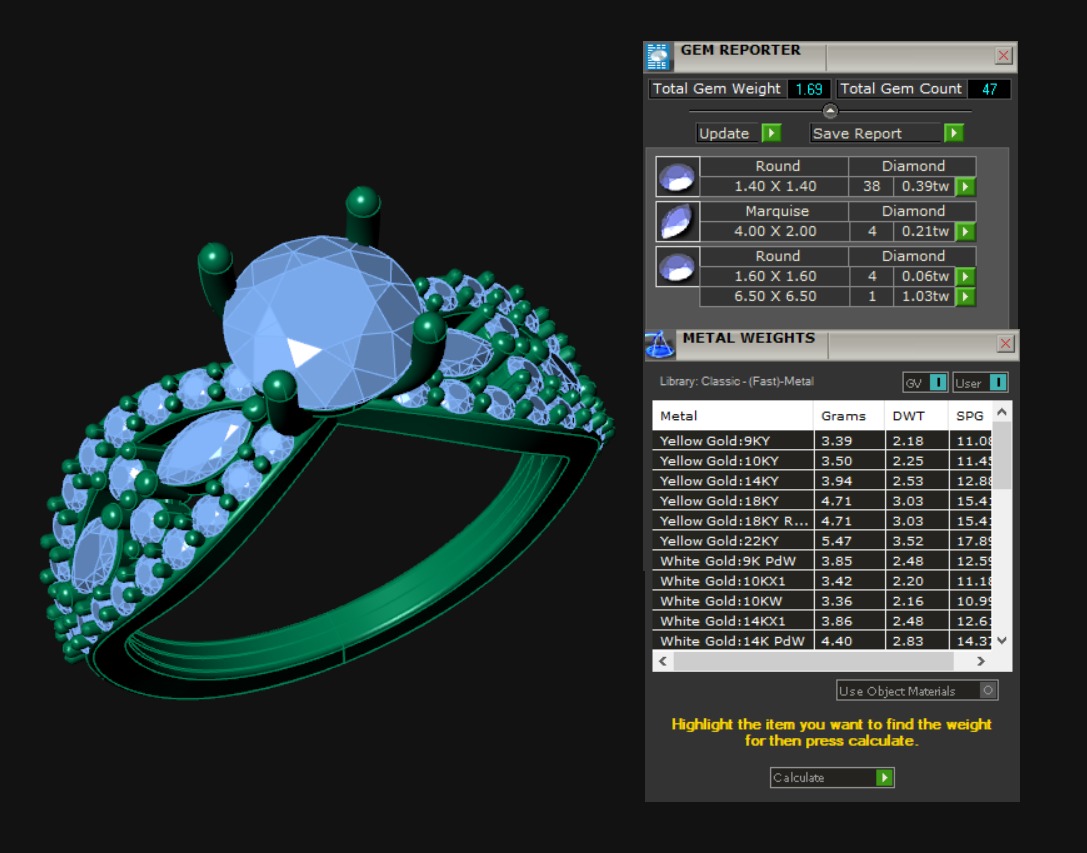Click the SPG column header
The image size is (1087, 853).
coord(970,416)
